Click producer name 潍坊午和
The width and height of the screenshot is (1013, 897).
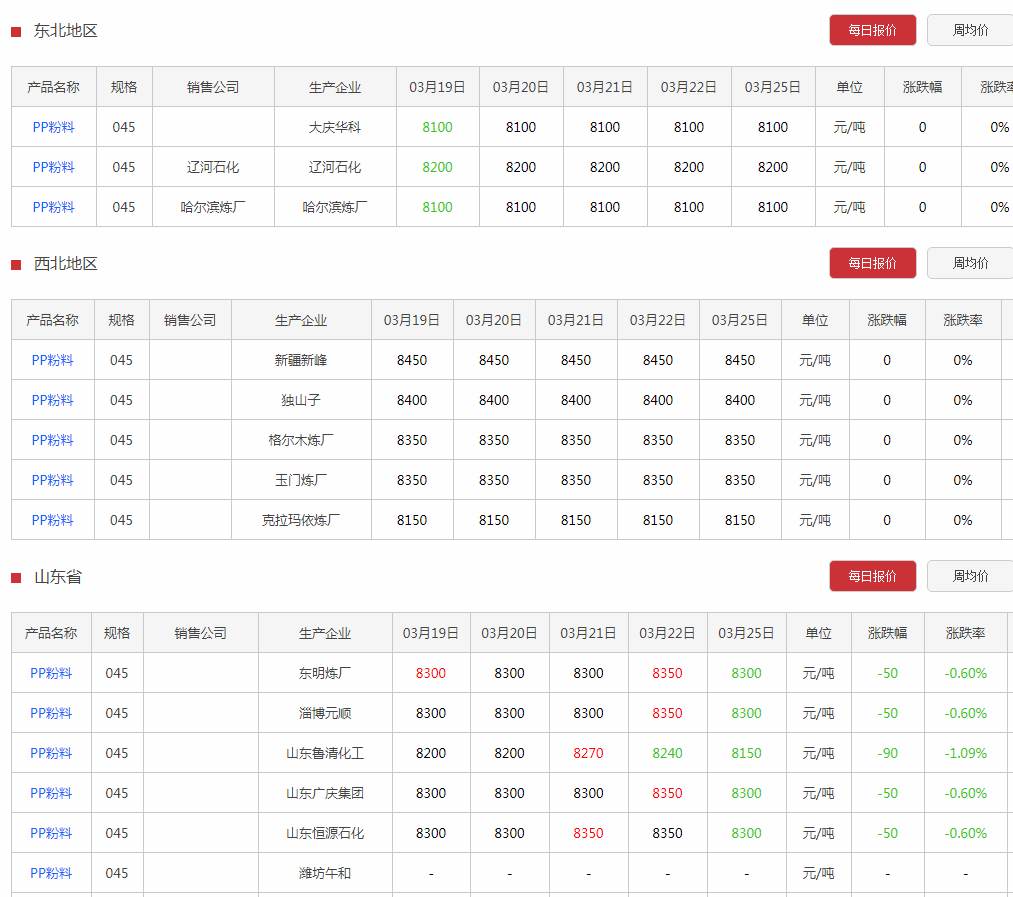click(325, 873)
